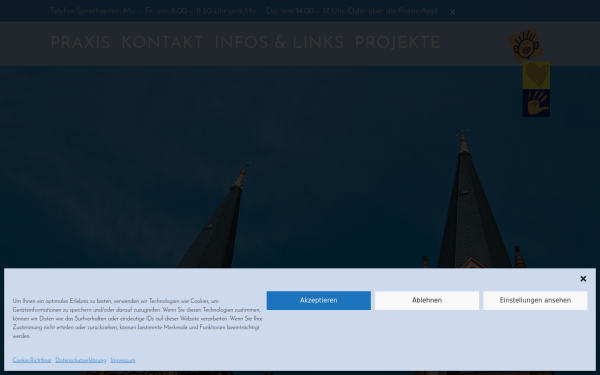Click the Telefon-Sprechzeiten announcement text
Image resolution: width=600 pixels, height=375 pixels.
(x=243, y=11)
